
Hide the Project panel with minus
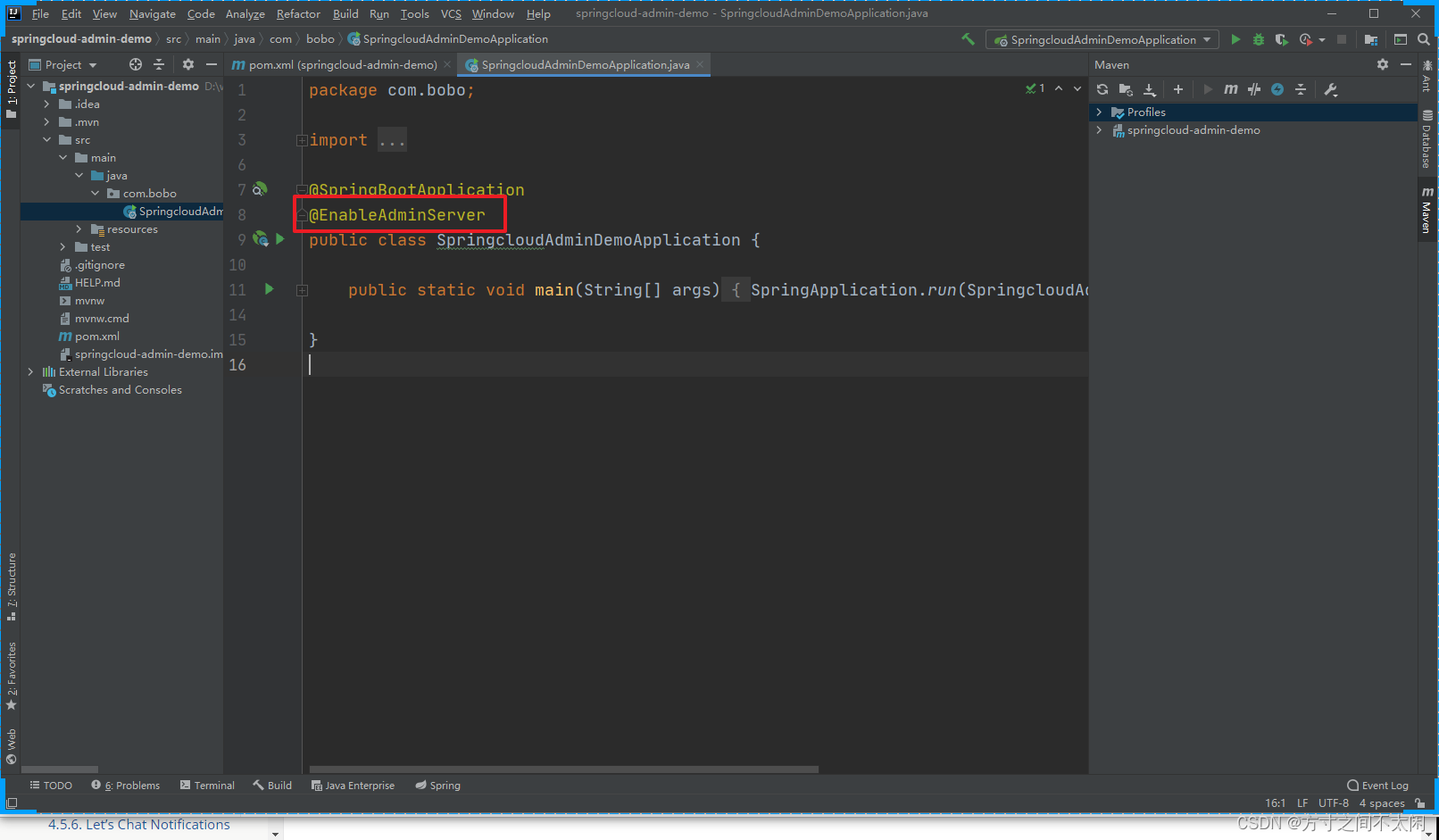[x=212, y=64]
